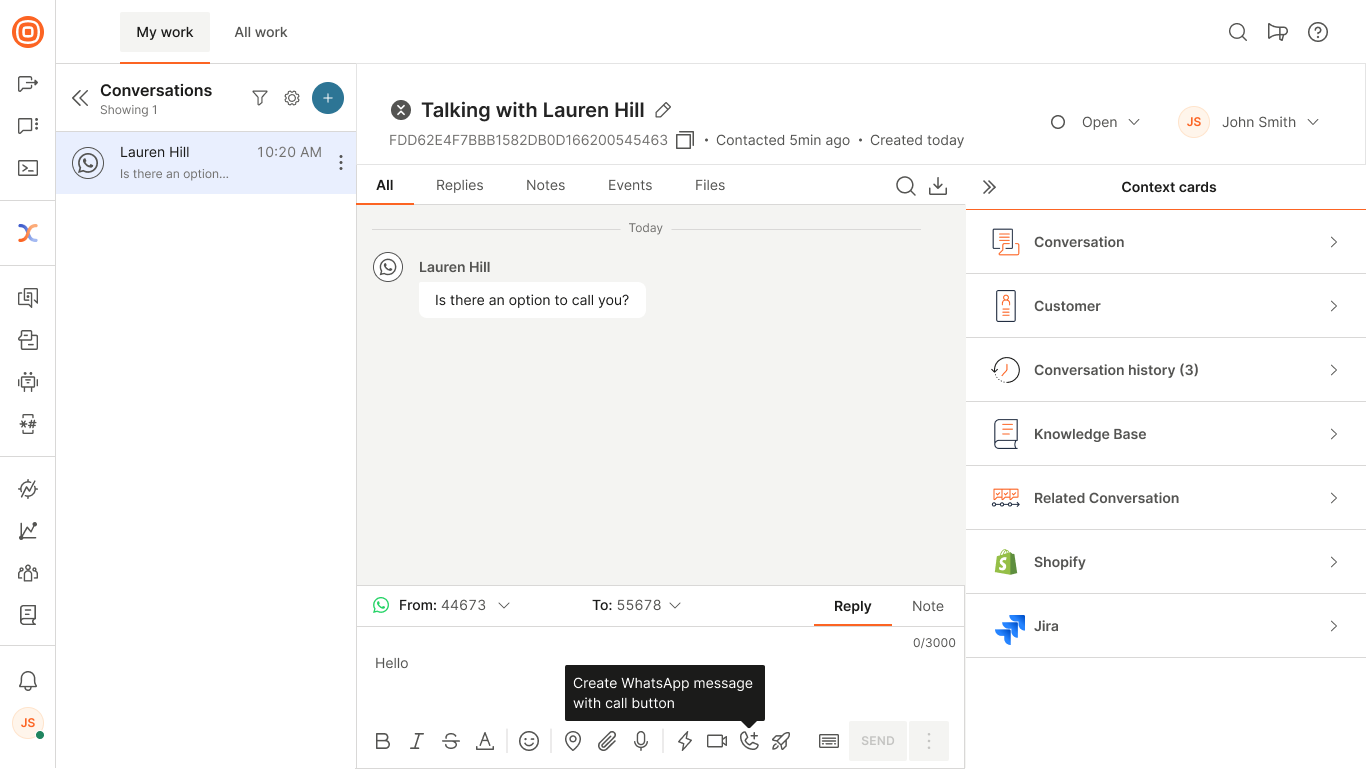Open the emoji picker

tap(529, 741)
